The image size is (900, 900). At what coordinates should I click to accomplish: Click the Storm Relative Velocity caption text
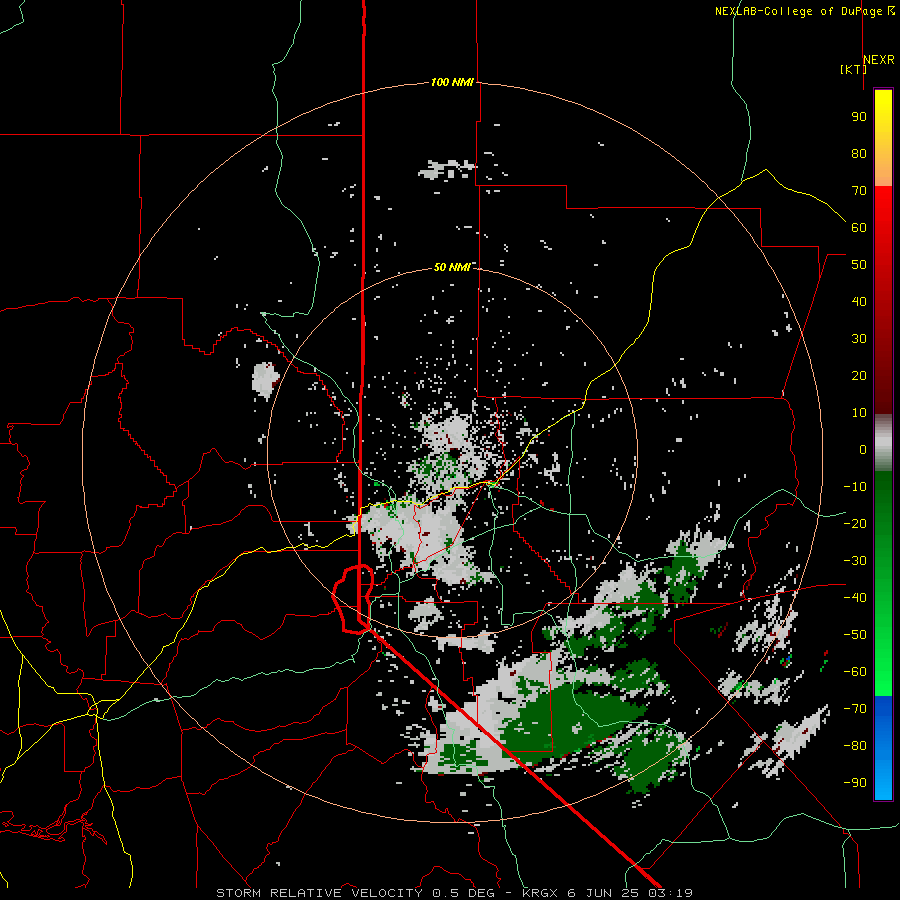pos(319,893)
